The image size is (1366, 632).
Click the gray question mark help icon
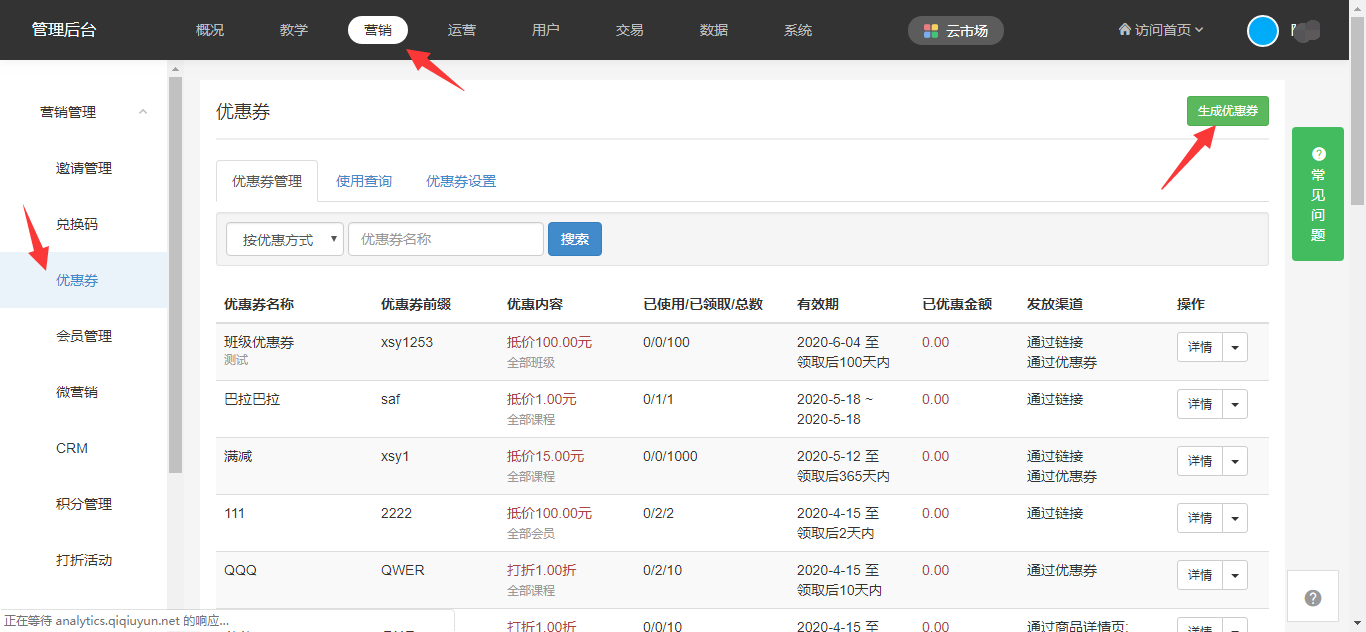(1313, 598)
